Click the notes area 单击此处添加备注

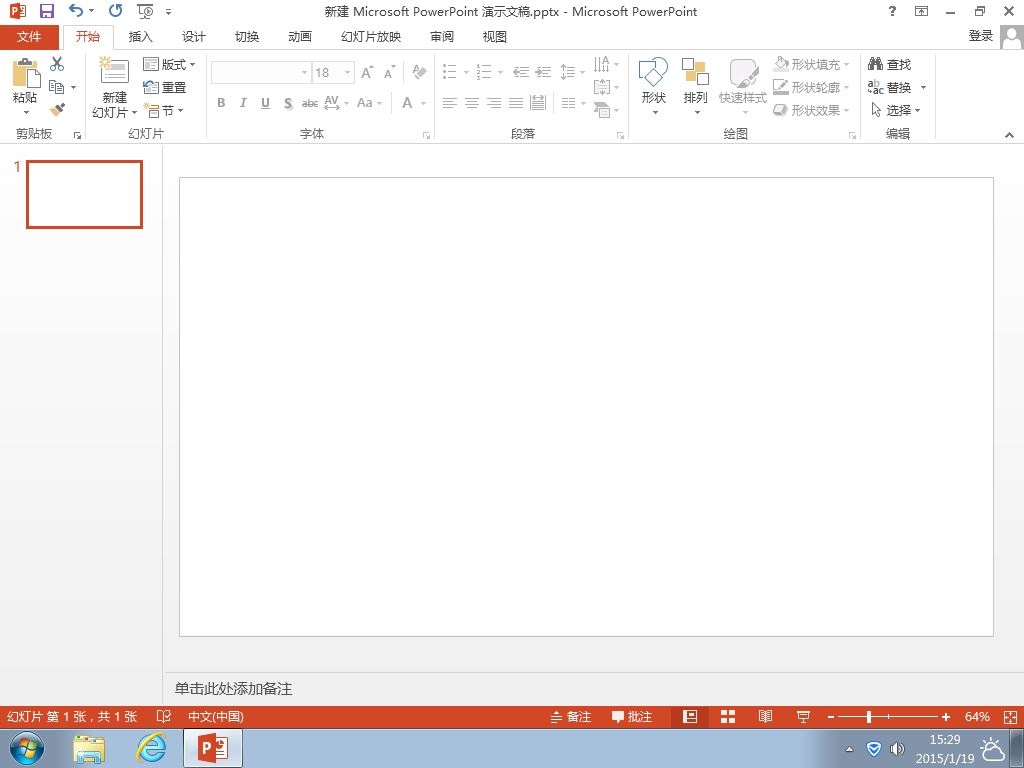coord(233,688)
